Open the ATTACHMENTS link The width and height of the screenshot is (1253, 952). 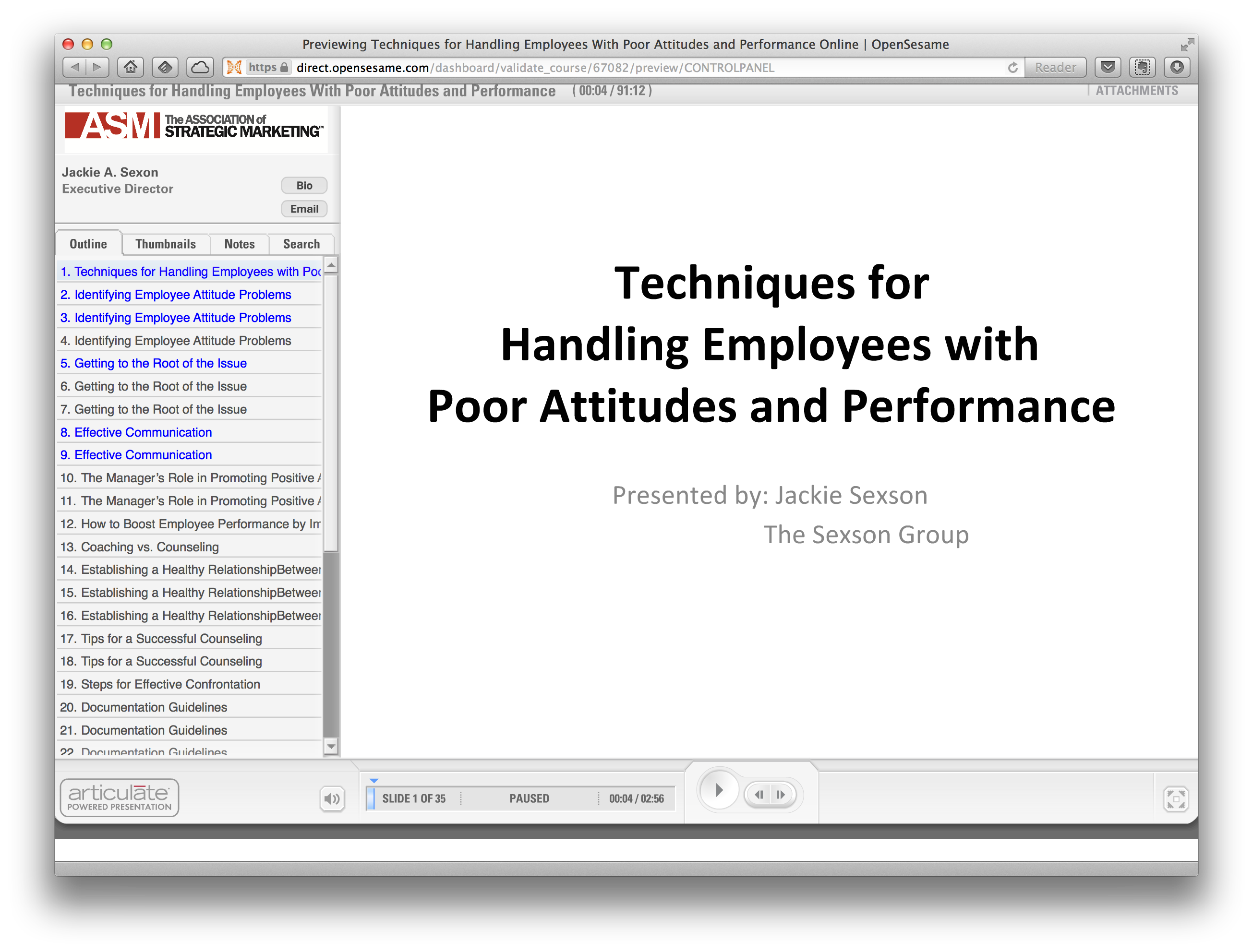point(1136,91)
